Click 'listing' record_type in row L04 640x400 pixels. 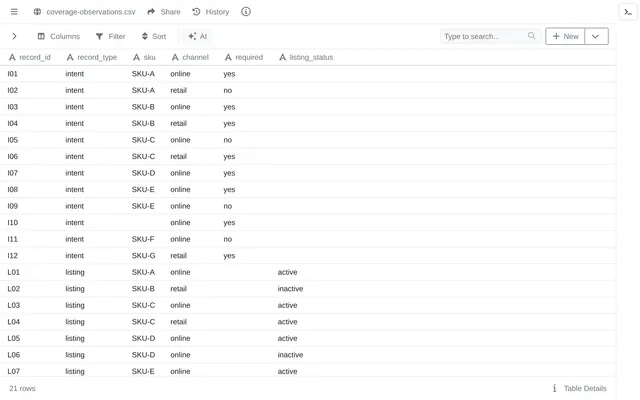point(75,322)
